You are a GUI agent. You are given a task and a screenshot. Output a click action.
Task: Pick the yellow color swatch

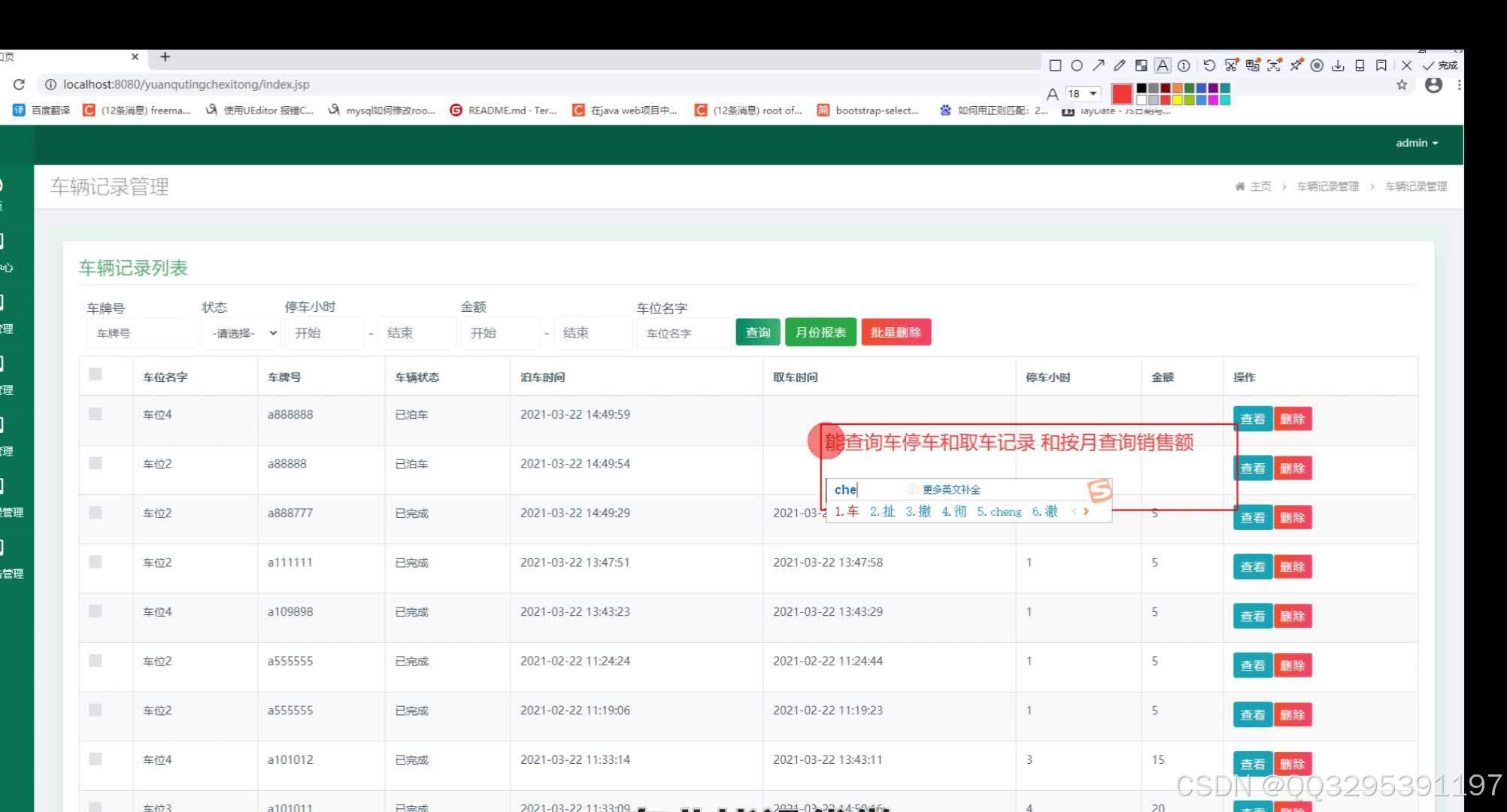click(x=1178, y=99)
